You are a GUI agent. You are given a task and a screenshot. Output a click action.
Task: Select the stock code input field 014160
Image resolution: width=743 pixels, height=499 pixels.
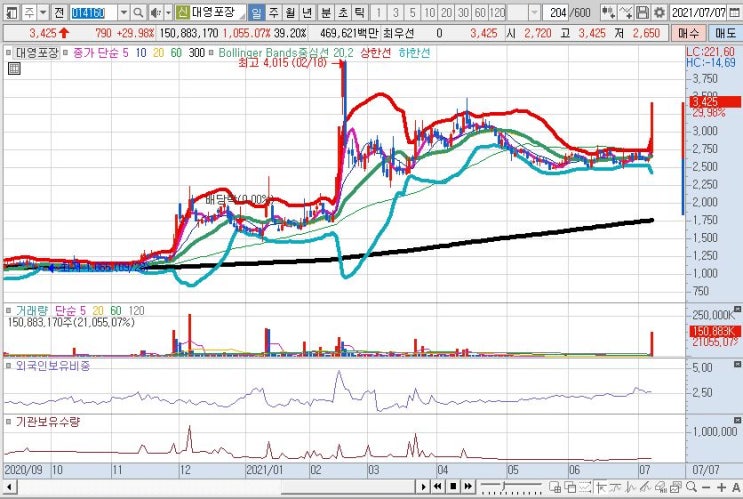pos(93,12)
